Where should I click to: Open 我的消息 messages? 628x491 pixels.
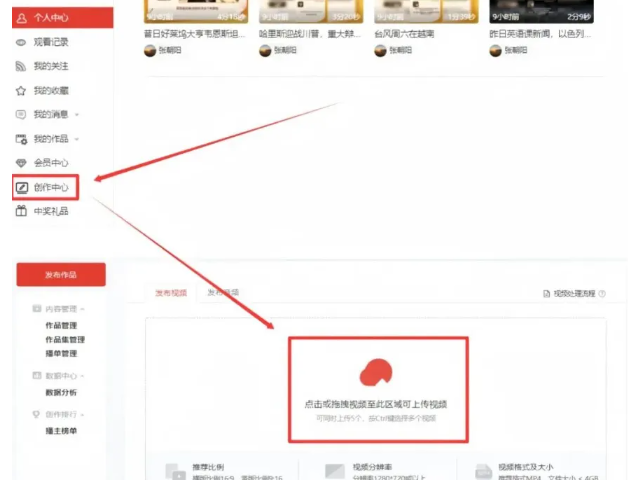(51, 115)
